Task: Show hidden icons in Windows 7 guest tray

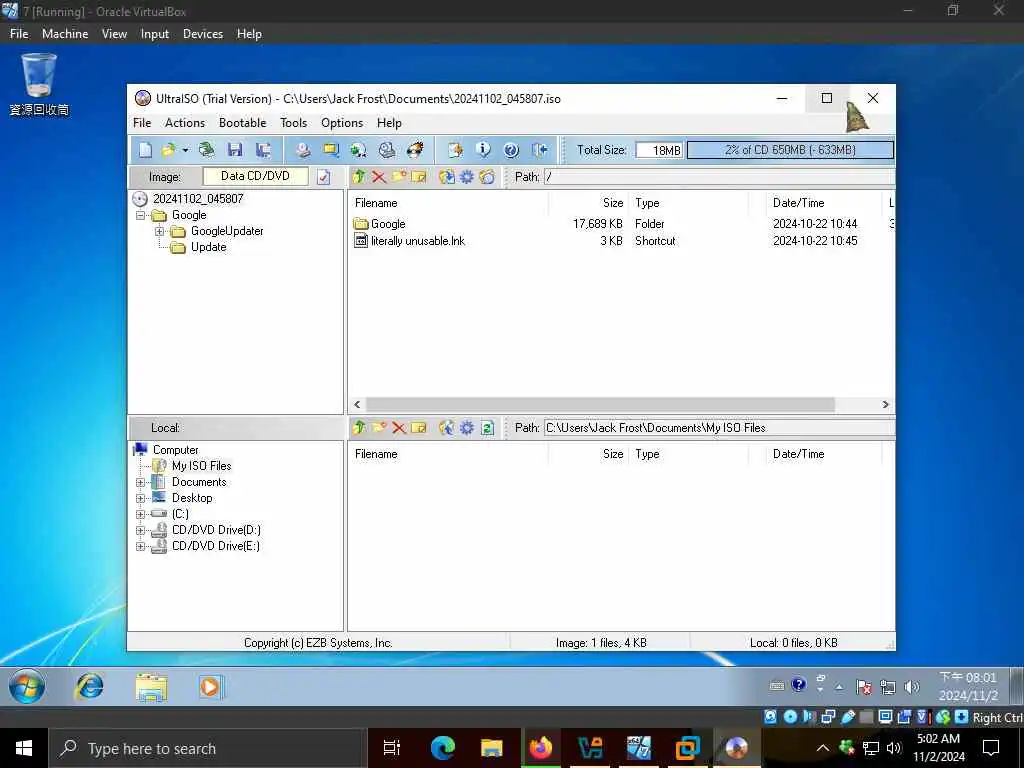Action: [839, 686]
